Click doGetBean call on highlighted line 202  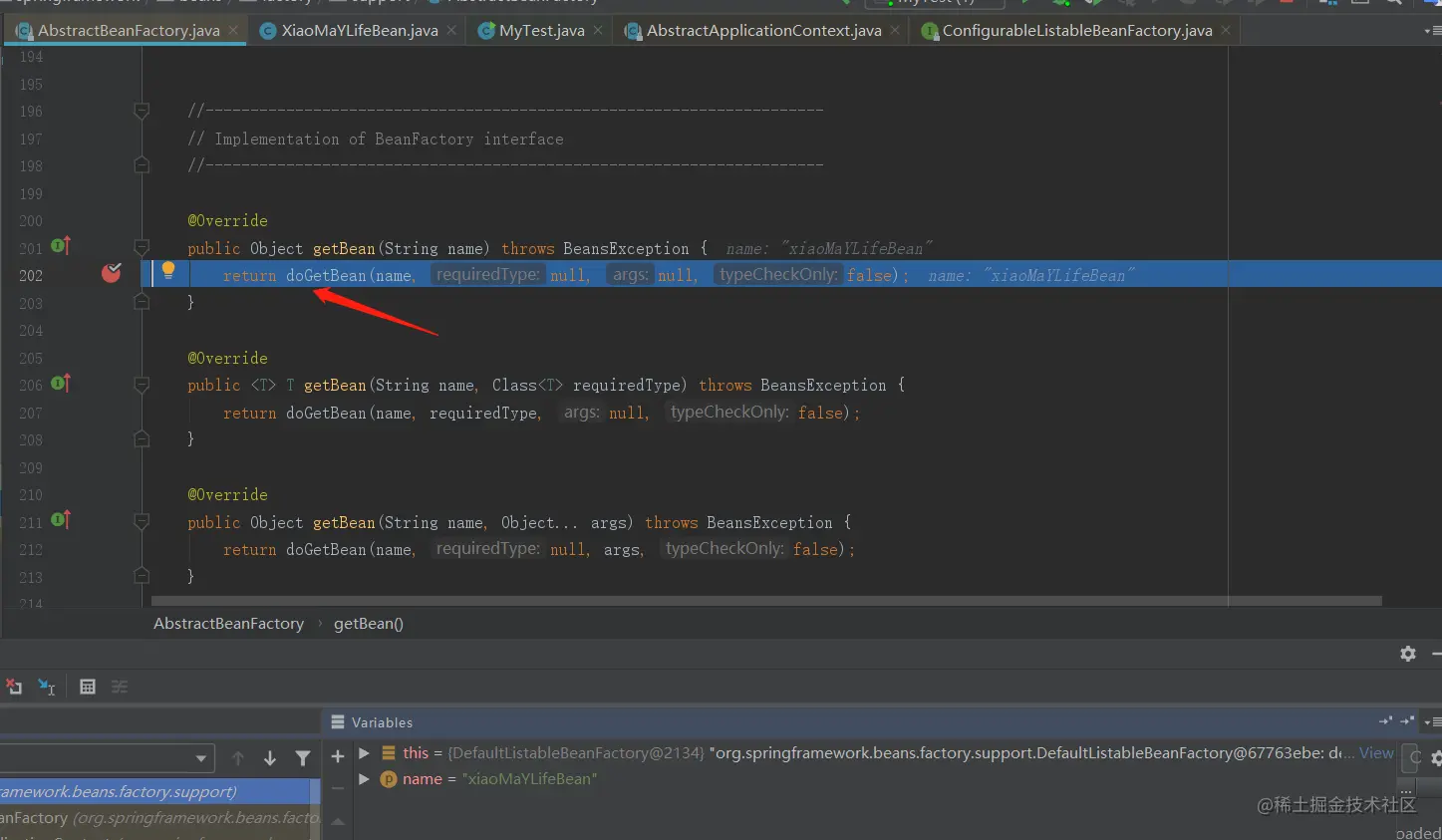[x=326, y=276]
